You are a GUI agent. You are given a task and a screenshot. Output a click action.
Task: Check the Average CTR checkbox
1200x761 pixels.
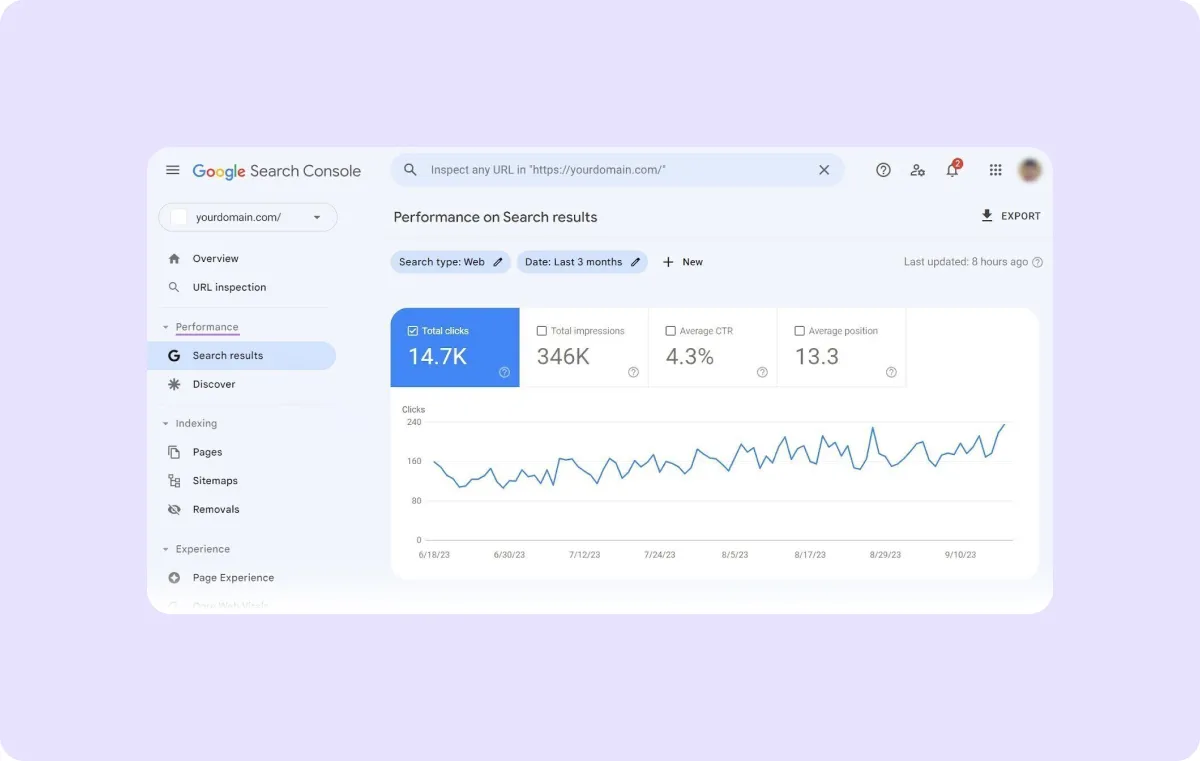(x=670, y=331)
